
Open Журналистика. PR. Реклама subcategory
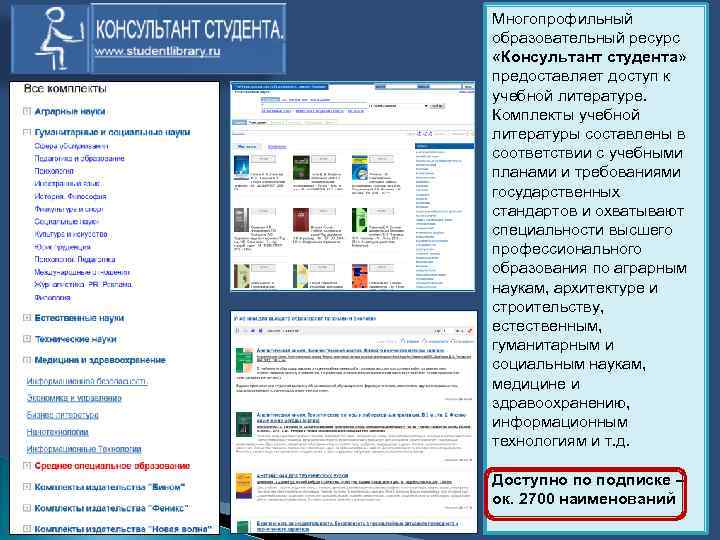83,285
